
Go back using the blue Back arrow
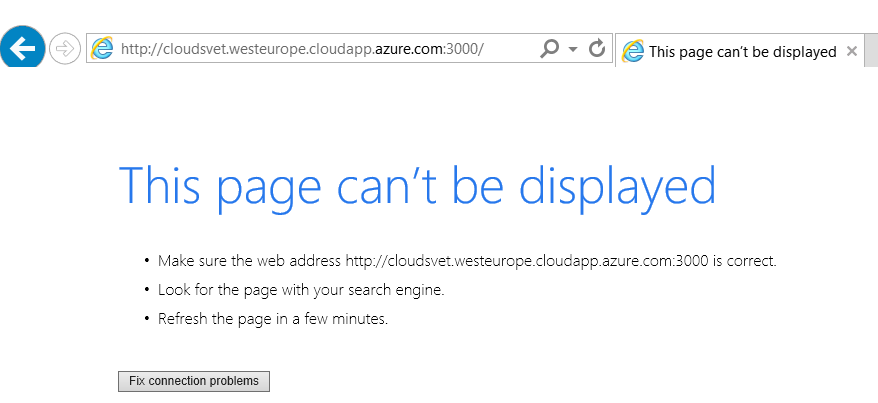pyautogui.click(x=22, y=48)
